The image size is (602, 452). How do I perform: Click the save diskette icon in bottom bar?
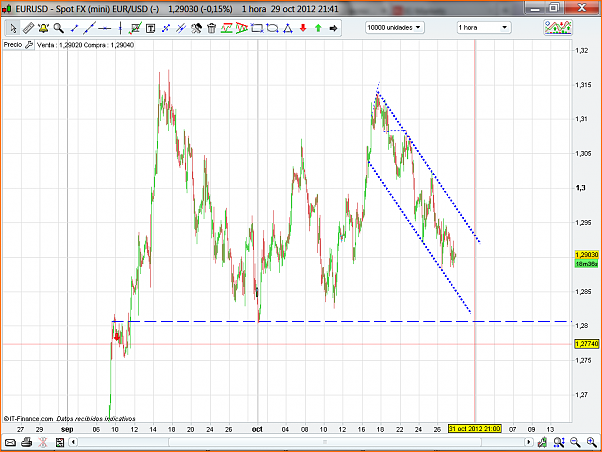(x=60, y=442)
